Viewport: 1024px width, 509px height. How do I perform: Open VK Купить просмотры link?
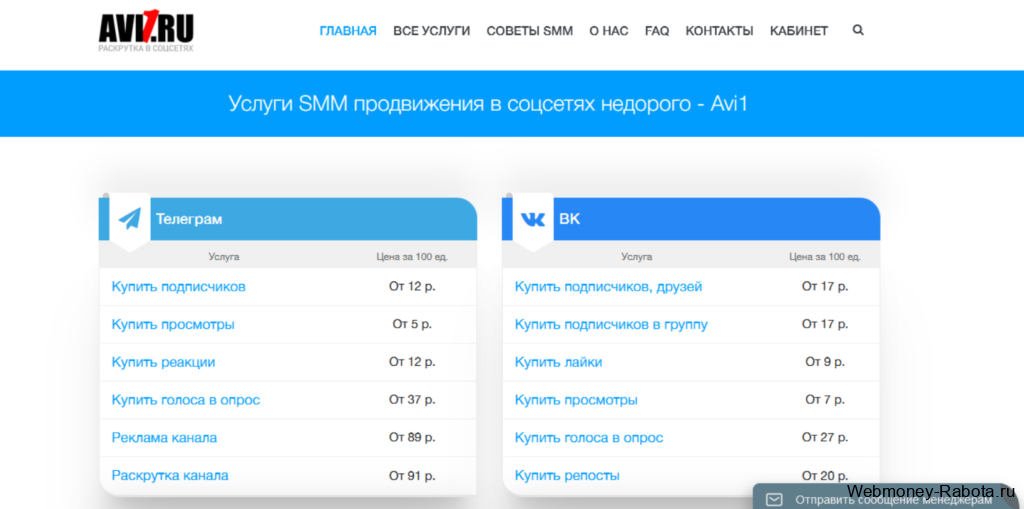point(576,400)
